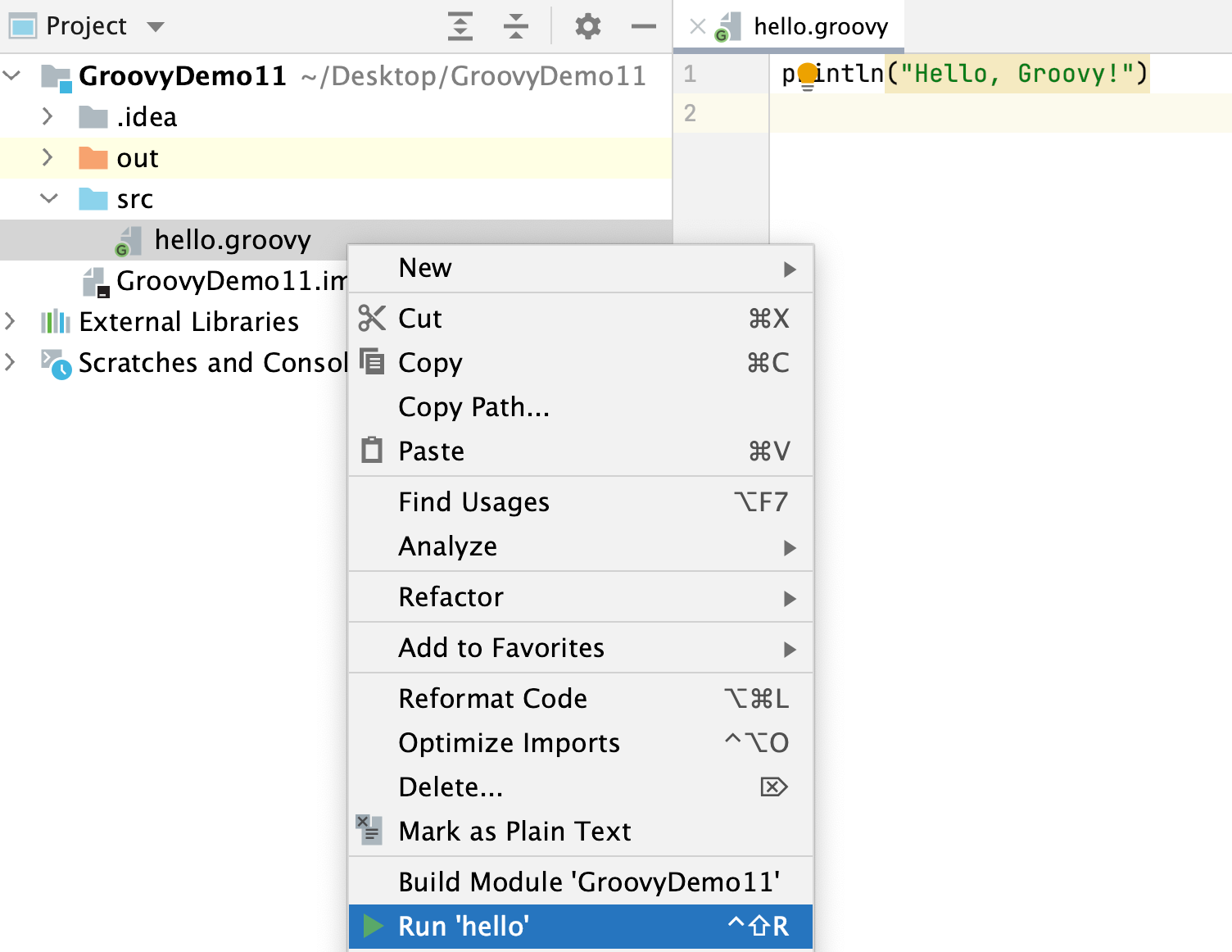This screenshot has width=1232, height=952.
Task: Open the New submenu
Action: (424, 267)
